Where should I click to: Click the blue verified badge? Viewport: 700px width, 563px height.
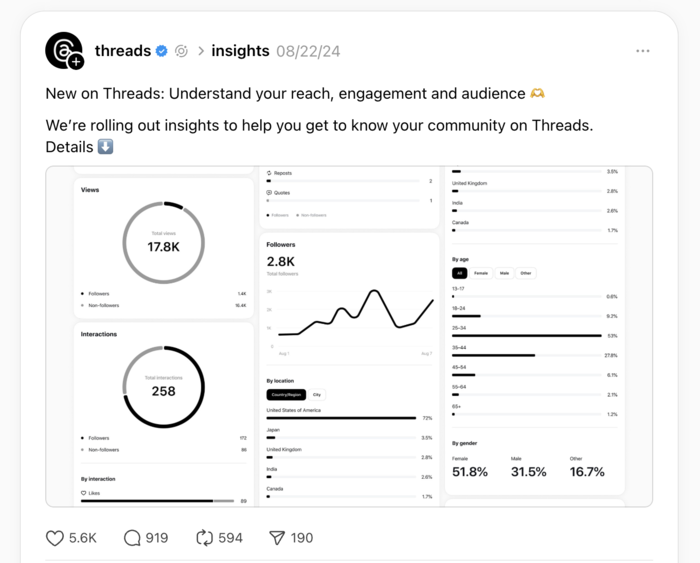(x=160, y=51)
